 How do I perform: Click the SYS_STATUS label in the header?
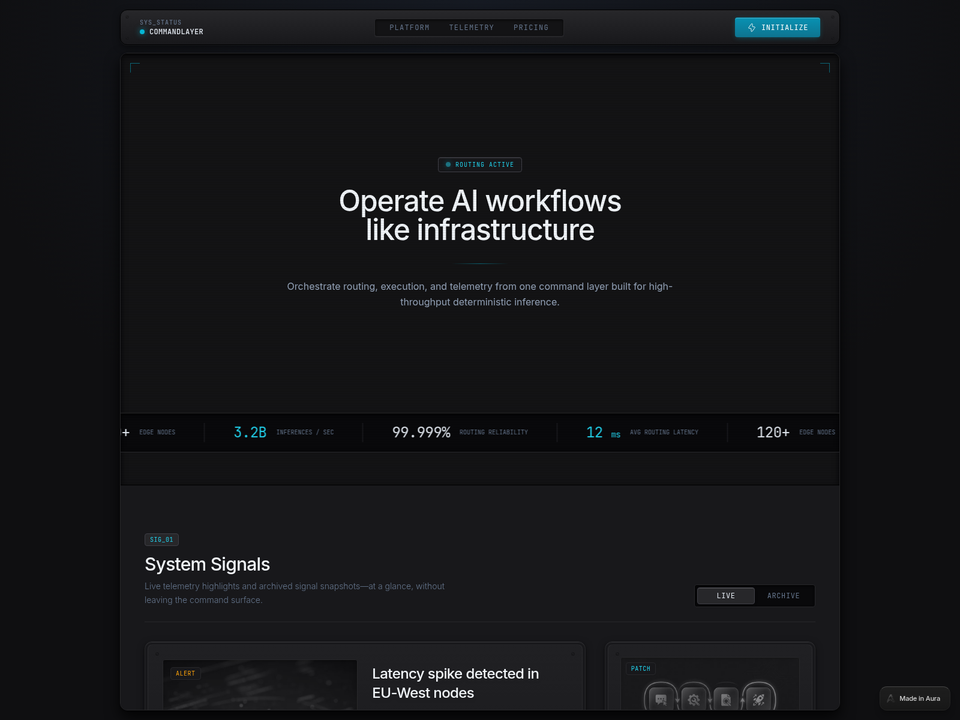click(x=160, y=22)
